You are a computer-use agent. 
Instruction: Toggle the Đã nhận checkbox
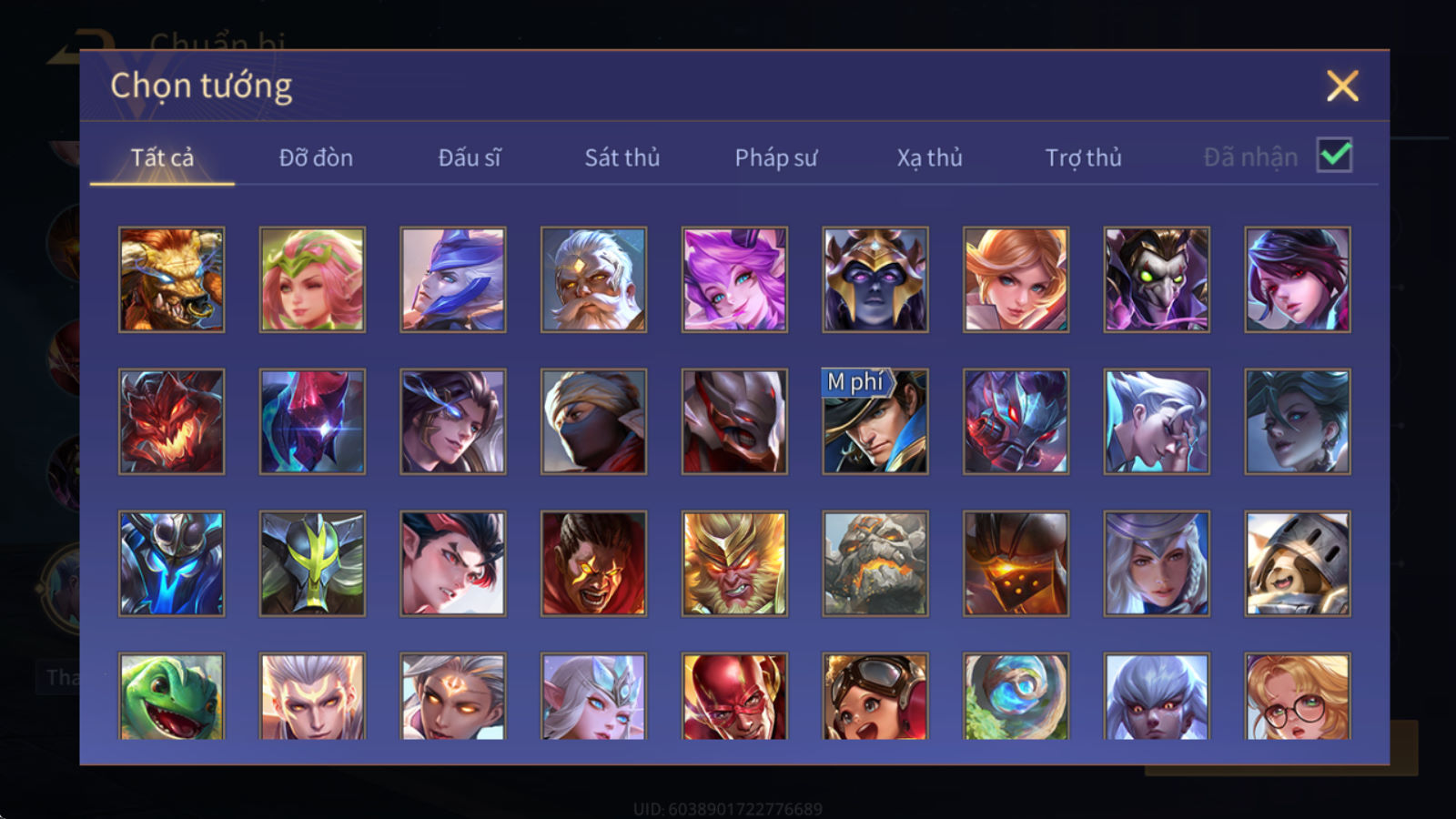1334,156
